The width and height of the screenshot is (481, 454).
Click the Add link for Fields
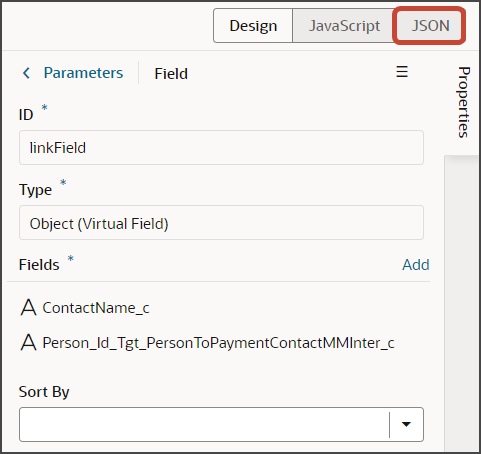[416, 265]
